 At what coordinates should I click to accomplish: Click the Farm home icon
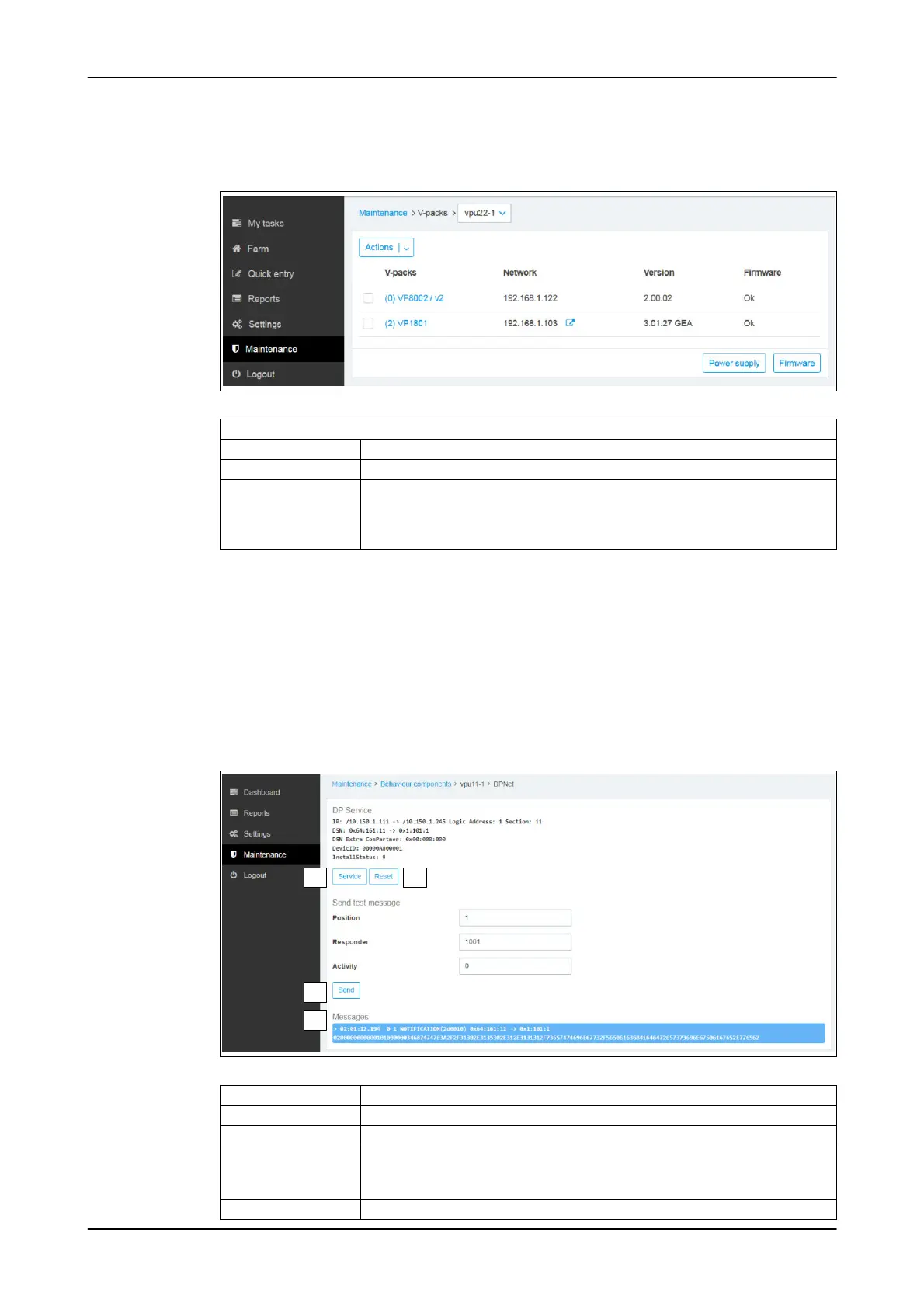[x=237, y=249]
